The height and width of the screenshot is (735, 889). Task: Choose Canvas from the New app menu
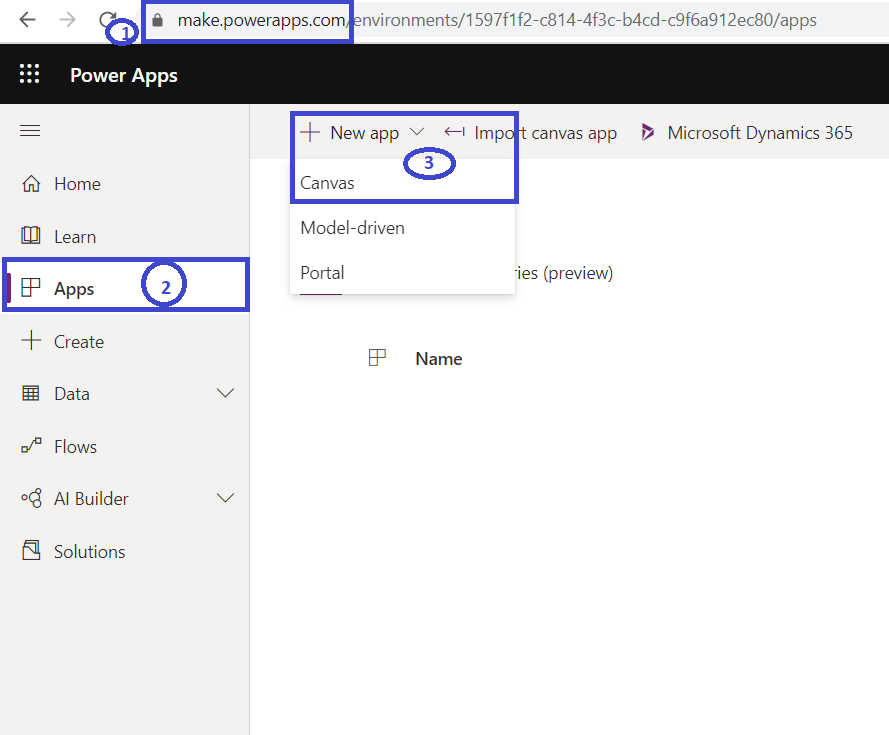[x=328, y=183]
